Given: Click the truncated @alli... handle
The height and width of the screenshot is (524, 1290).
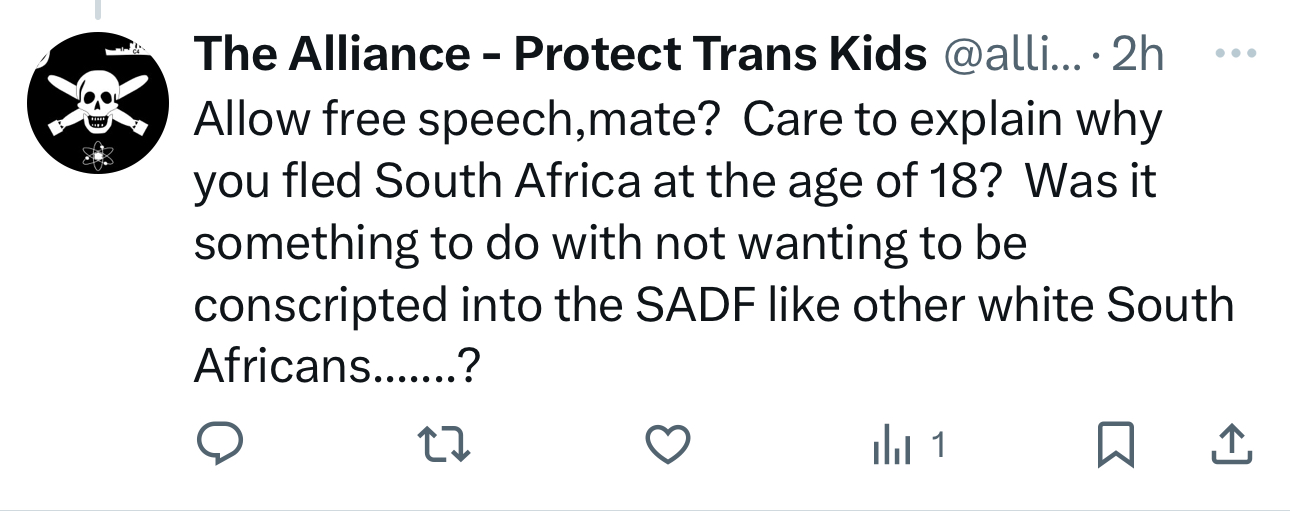Looking at the screenshot, I should coord(1012,55).
